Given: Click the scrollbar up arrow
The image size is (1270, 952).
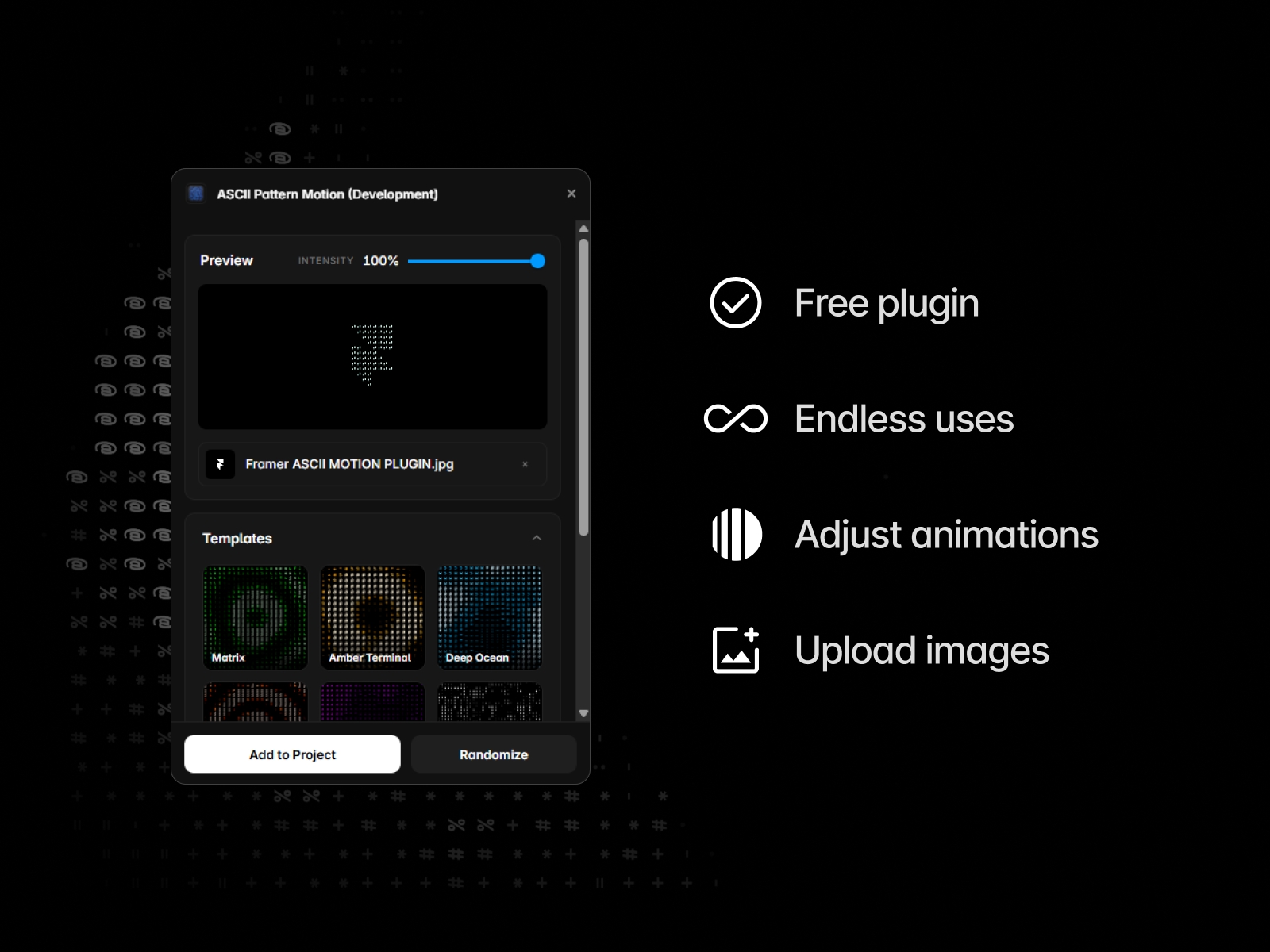Looking at the screenshot, I should point(583,229).
